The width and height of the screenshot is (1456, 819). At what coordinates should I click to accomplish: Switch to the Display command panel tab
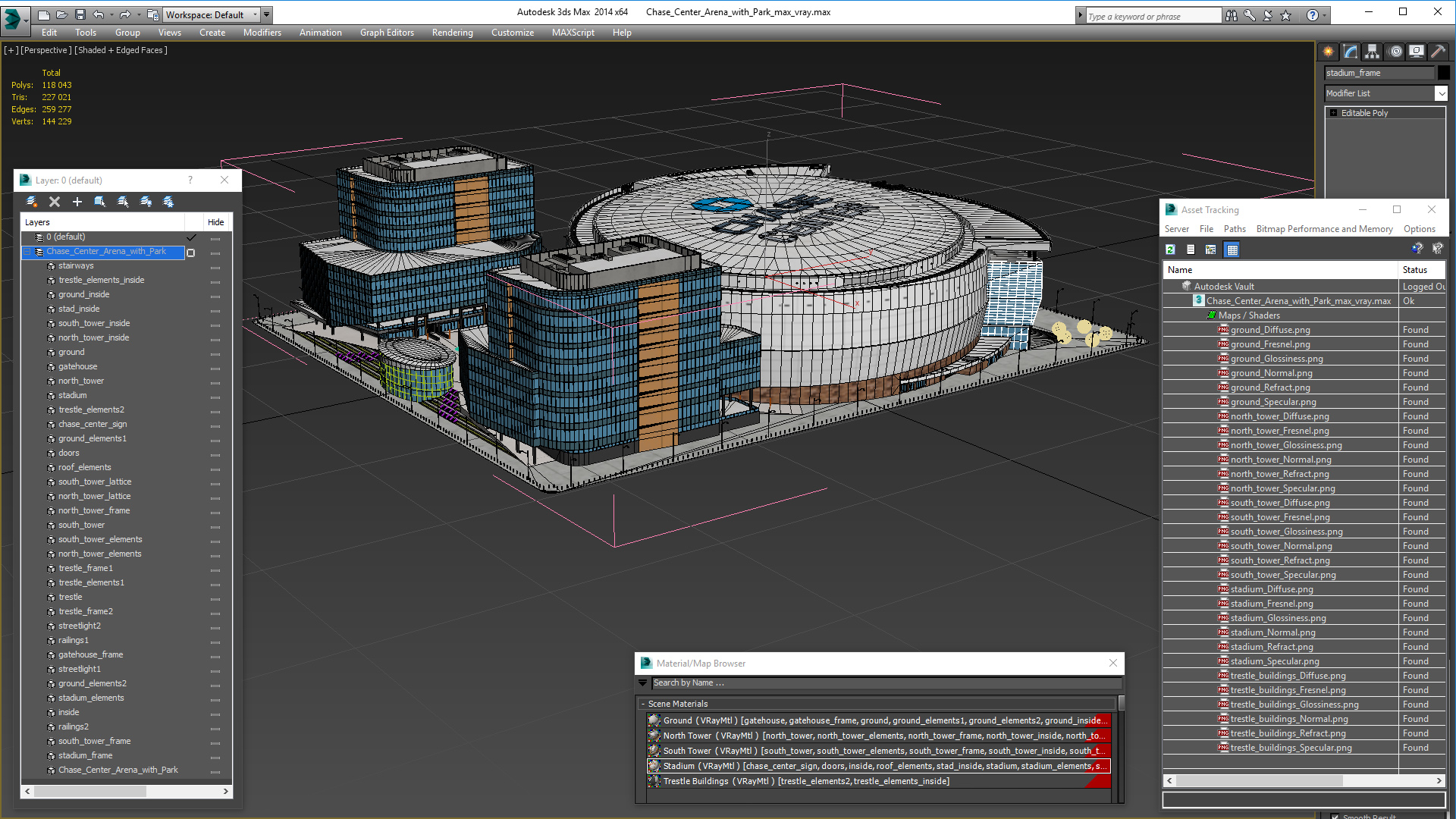(x=1417, y=52)
